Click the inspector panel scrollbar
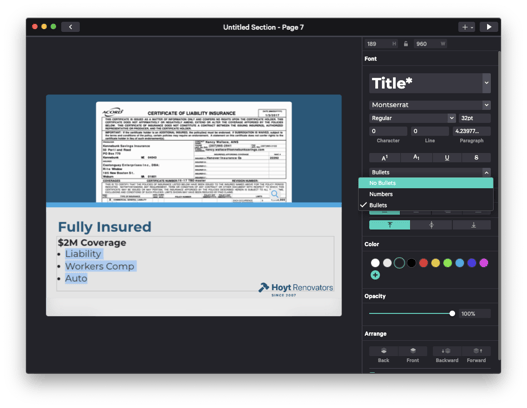527x408 pixels. [x=499, y=205]
